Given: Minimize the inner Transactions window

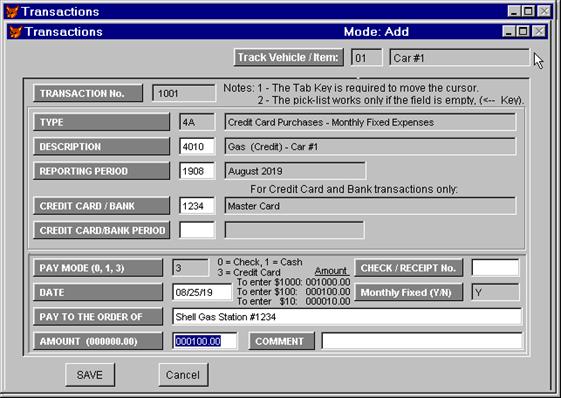Looking at the screenshot, I should (508, 31).
